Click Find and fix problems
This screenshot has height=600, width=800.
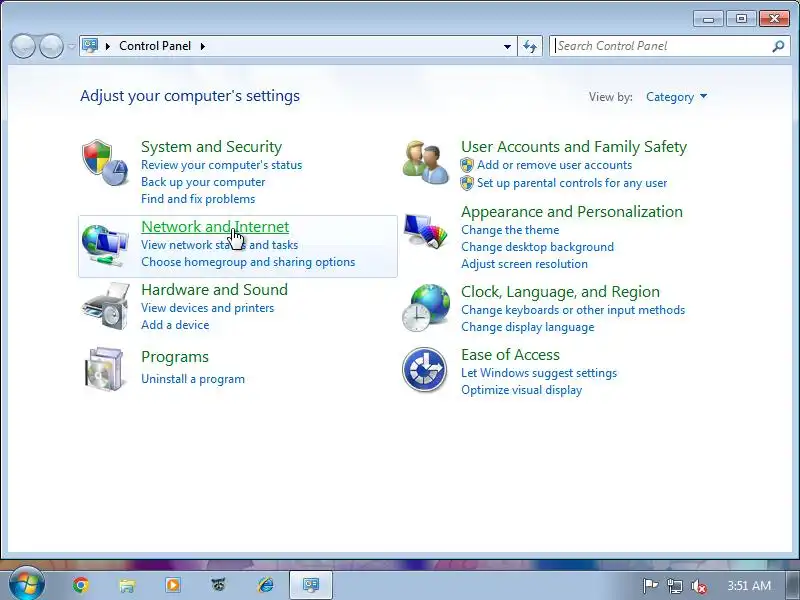tap(198, 199)
